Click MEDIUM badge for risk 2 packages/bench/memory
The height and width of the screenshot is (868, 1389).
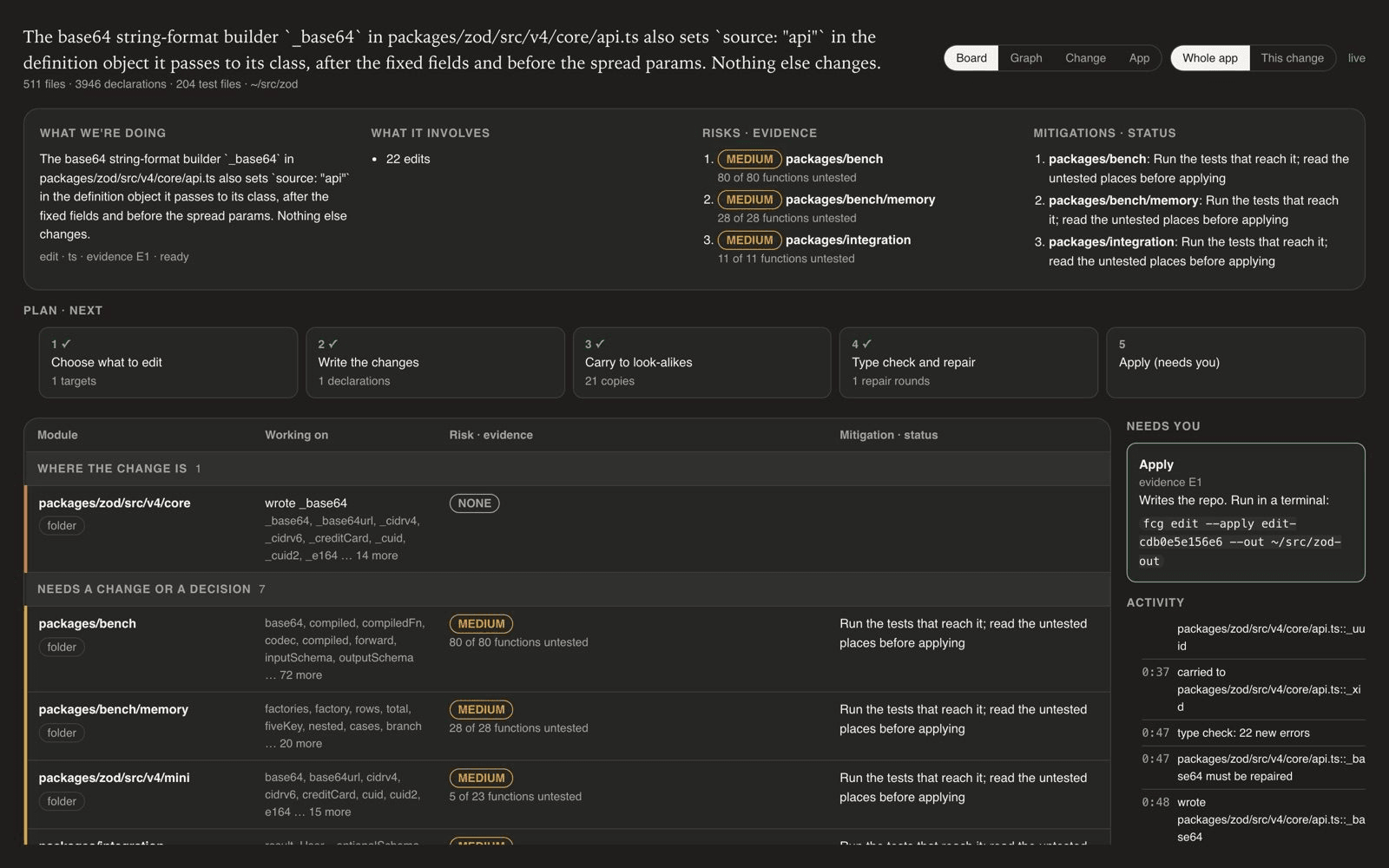749,200
